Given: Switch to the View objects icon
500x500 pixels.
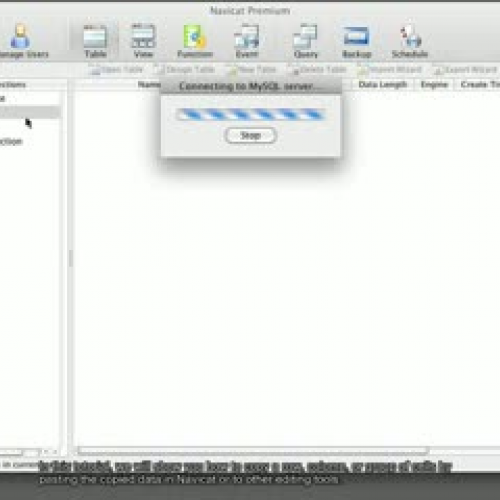Looking at the screenshot, I should click(x=143, y=42).
